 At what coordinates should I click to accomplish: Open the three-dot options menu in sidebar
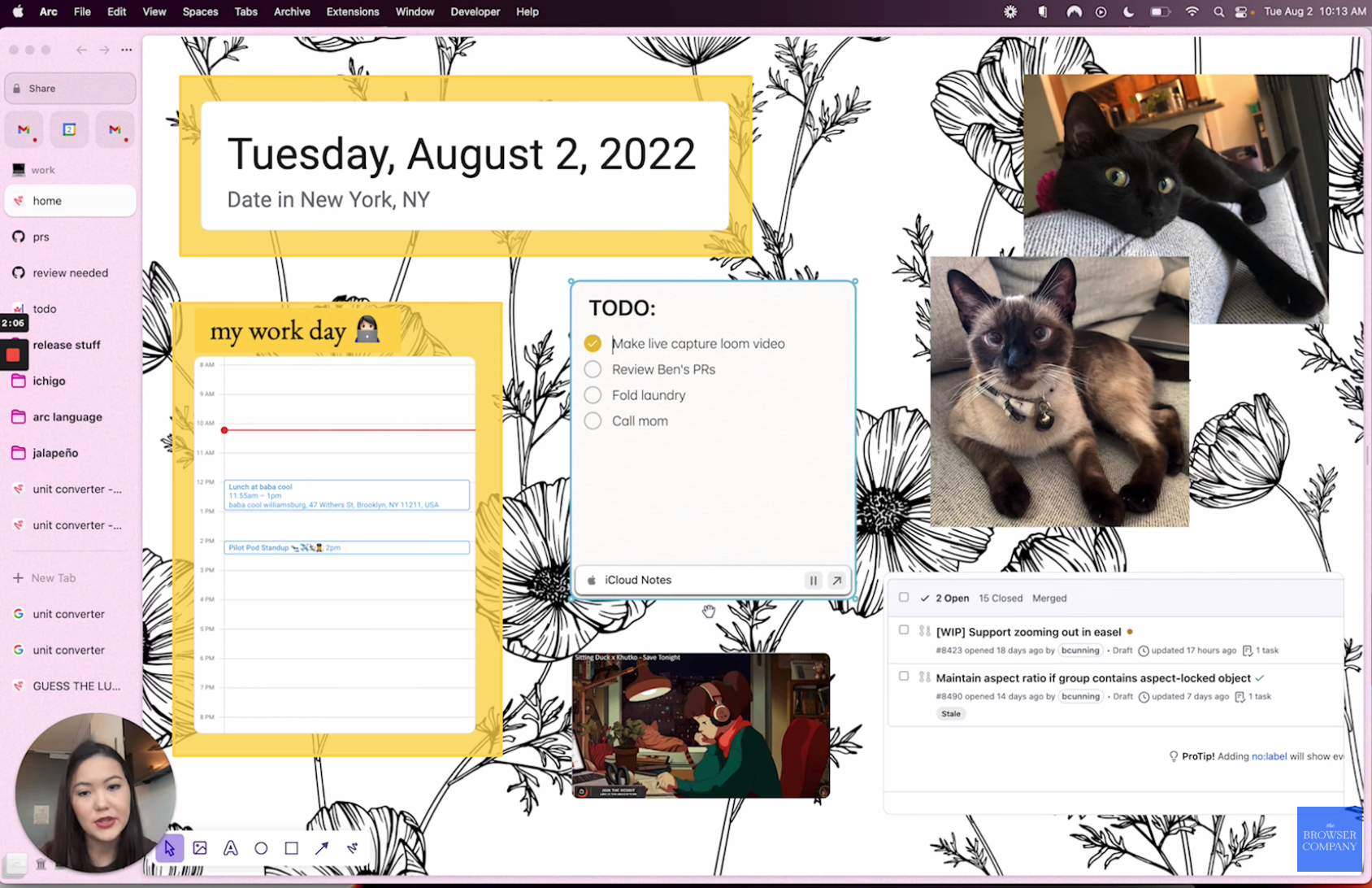[x=127, y=50]
